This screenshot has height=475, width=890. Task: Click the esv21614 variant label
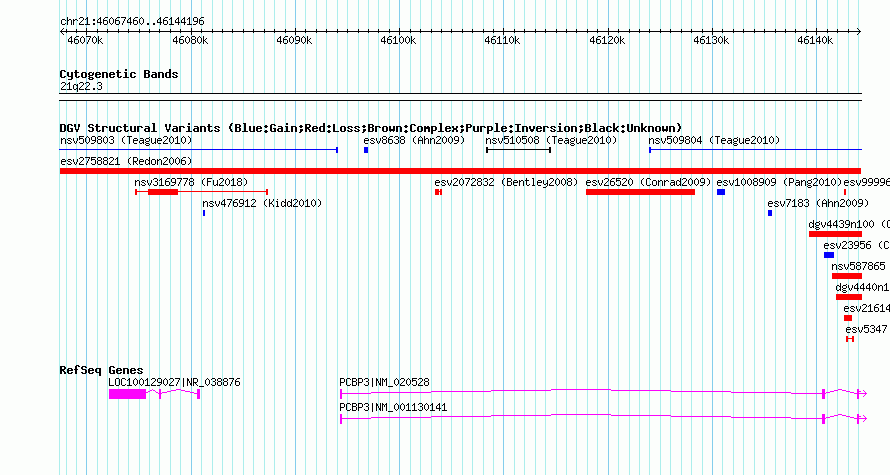pos(867,308)
